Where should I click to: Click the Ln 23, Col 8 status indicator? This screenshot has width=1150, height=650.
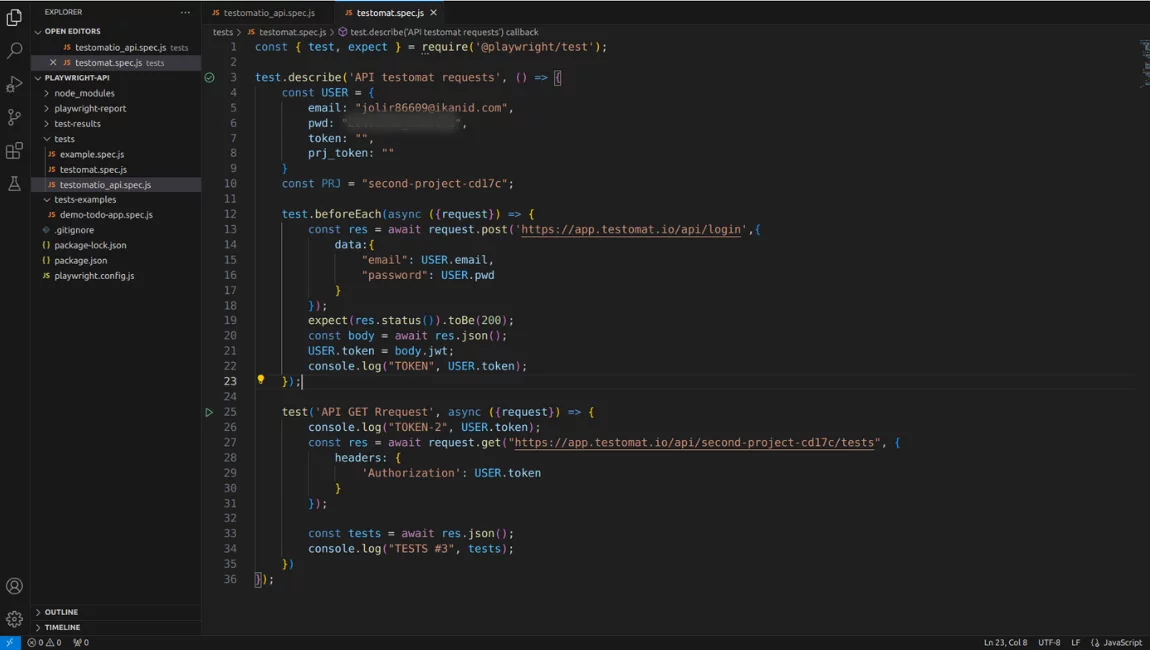(x=1005, y=643)
